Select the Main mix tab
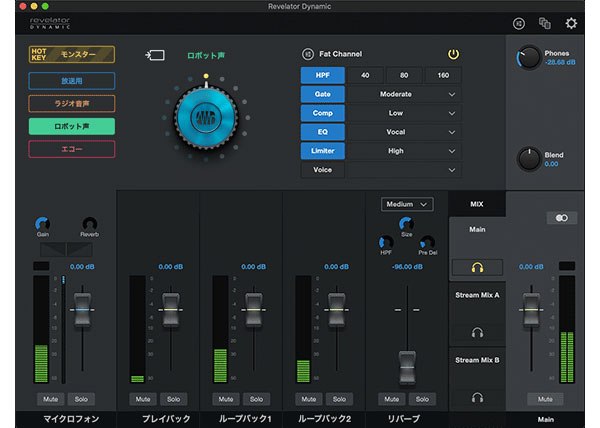The width and height of the screenshot is (600, 428). pyautogui.click(x=477, y=229)
